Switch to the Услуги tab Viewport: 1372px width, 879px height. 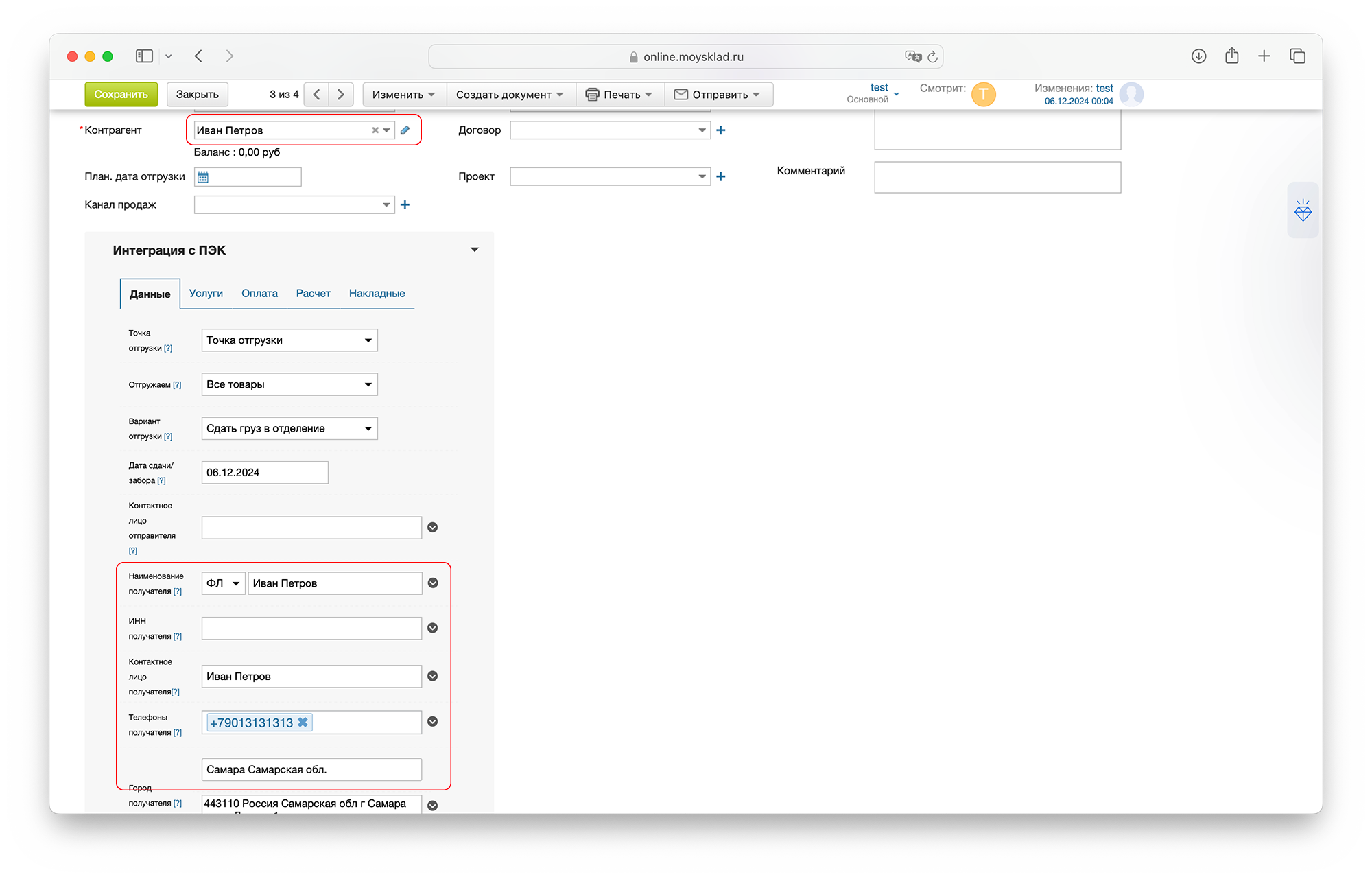point(206,294)
